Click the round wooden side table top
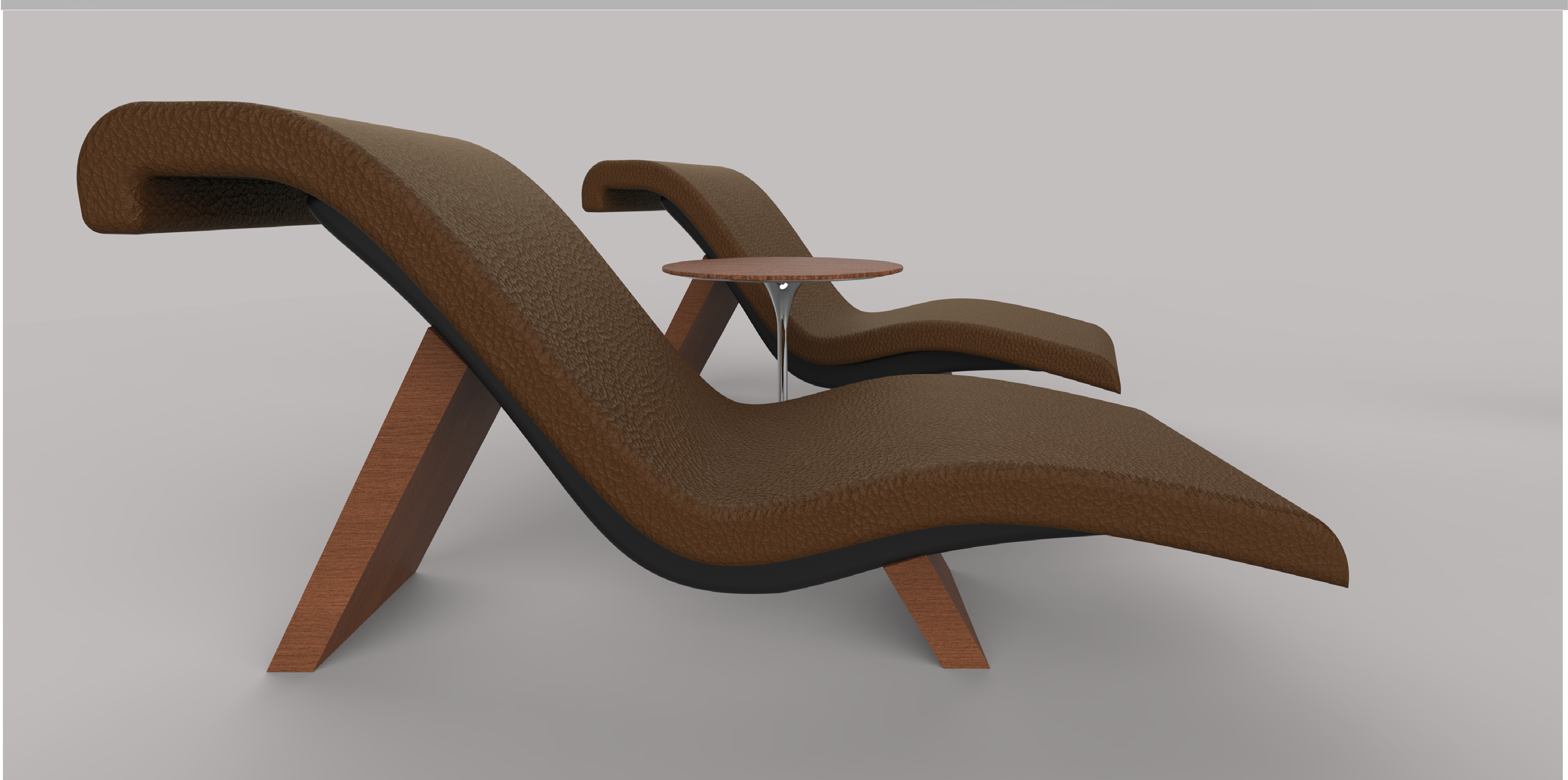The image size is (1568, 780). coord(782,268)
